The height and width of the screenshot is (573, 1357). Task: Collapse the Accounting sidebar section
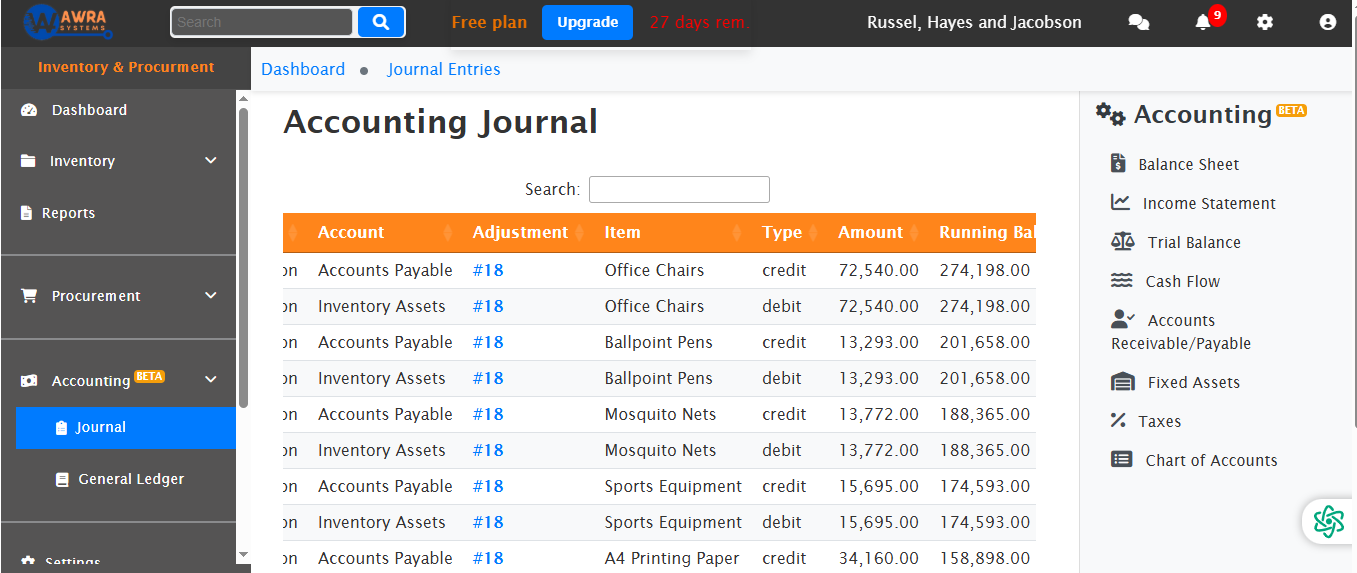[x=210, y=380]
